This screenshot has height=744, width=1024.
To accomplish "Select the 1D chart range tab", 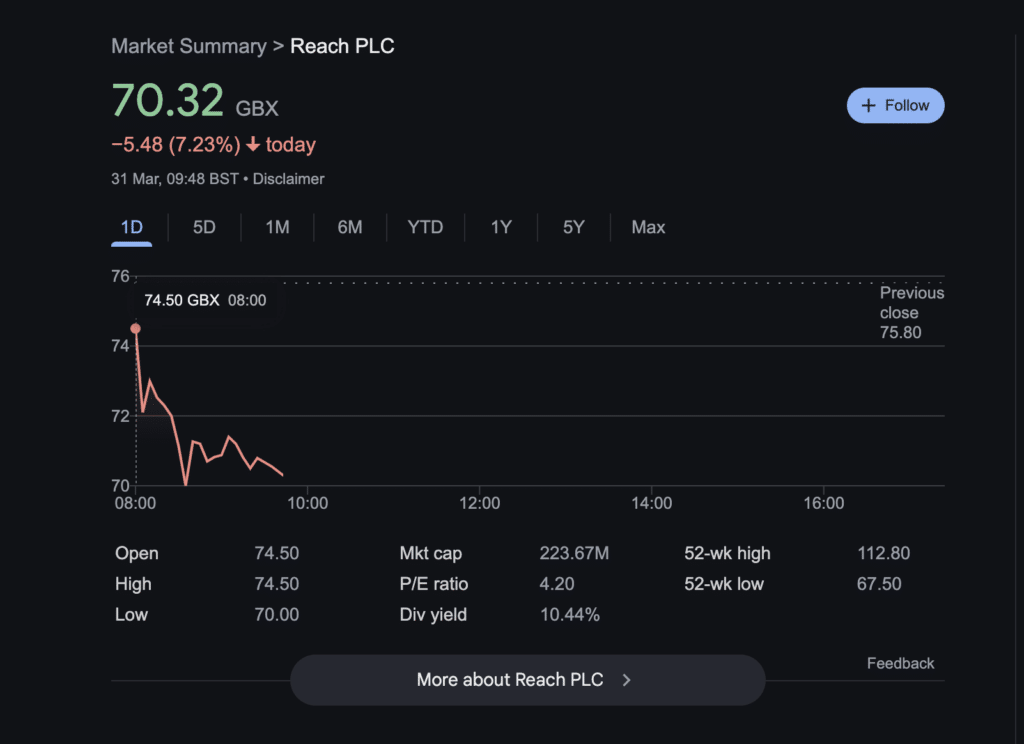I will pos(131,227).
